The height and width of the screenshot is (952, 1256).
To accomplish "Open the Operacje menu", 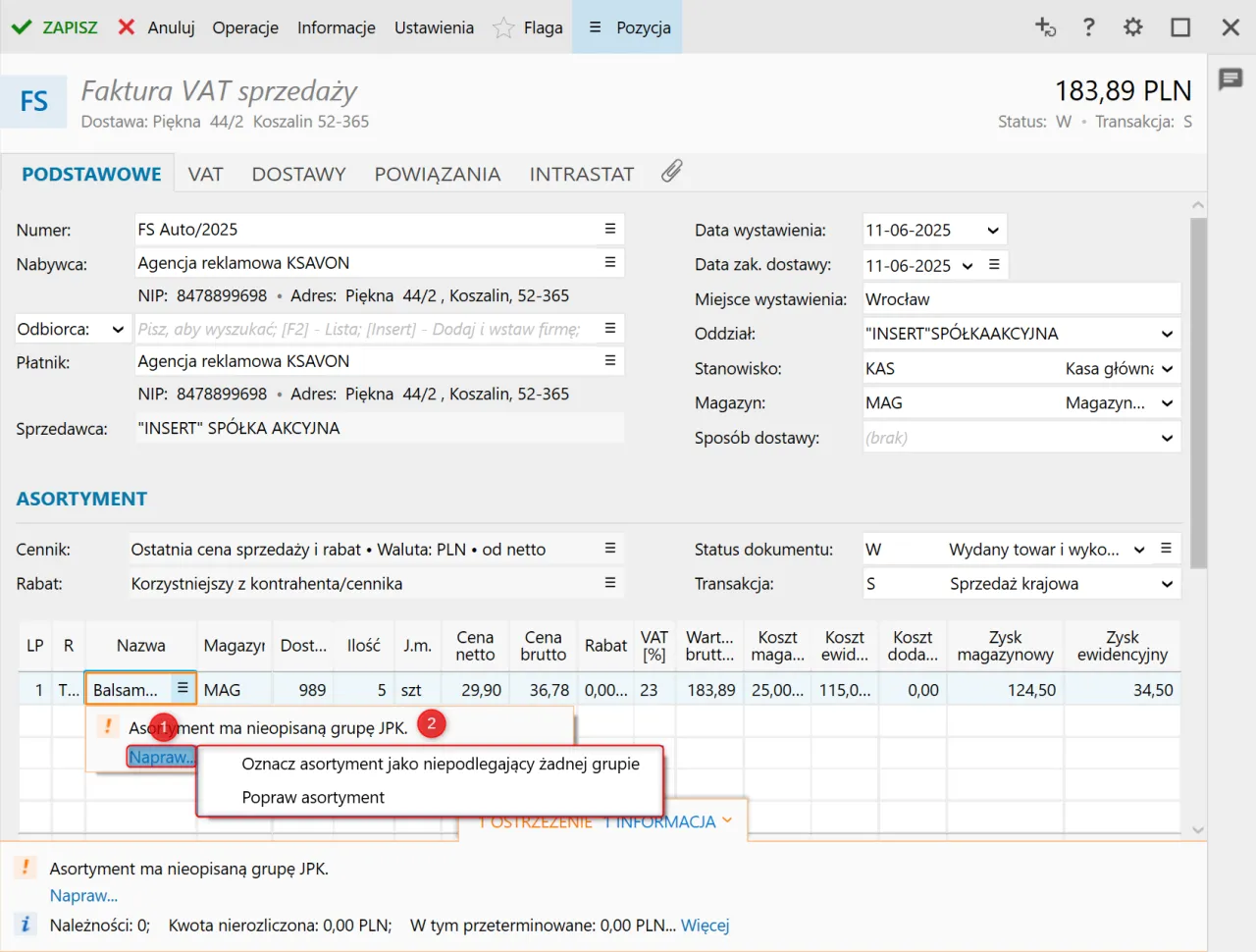I will click(245, 27).
